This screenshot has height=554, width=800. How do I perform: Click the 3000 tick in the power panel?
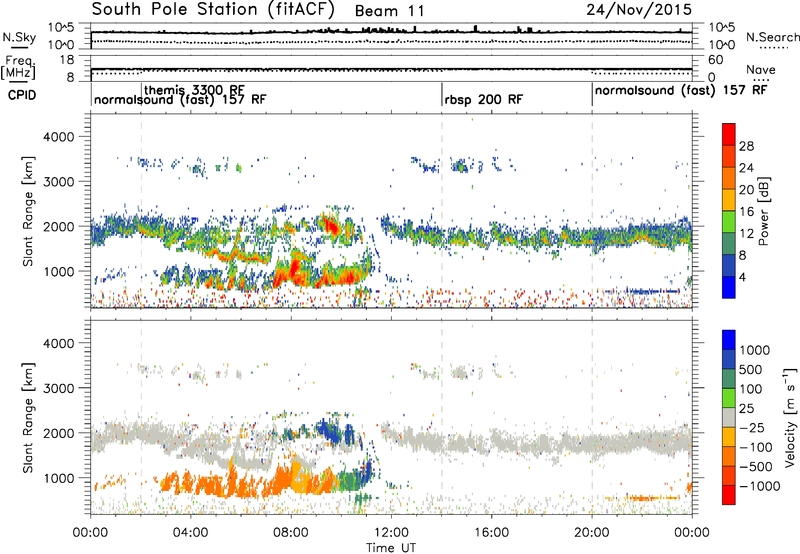(x=58, y=182)
